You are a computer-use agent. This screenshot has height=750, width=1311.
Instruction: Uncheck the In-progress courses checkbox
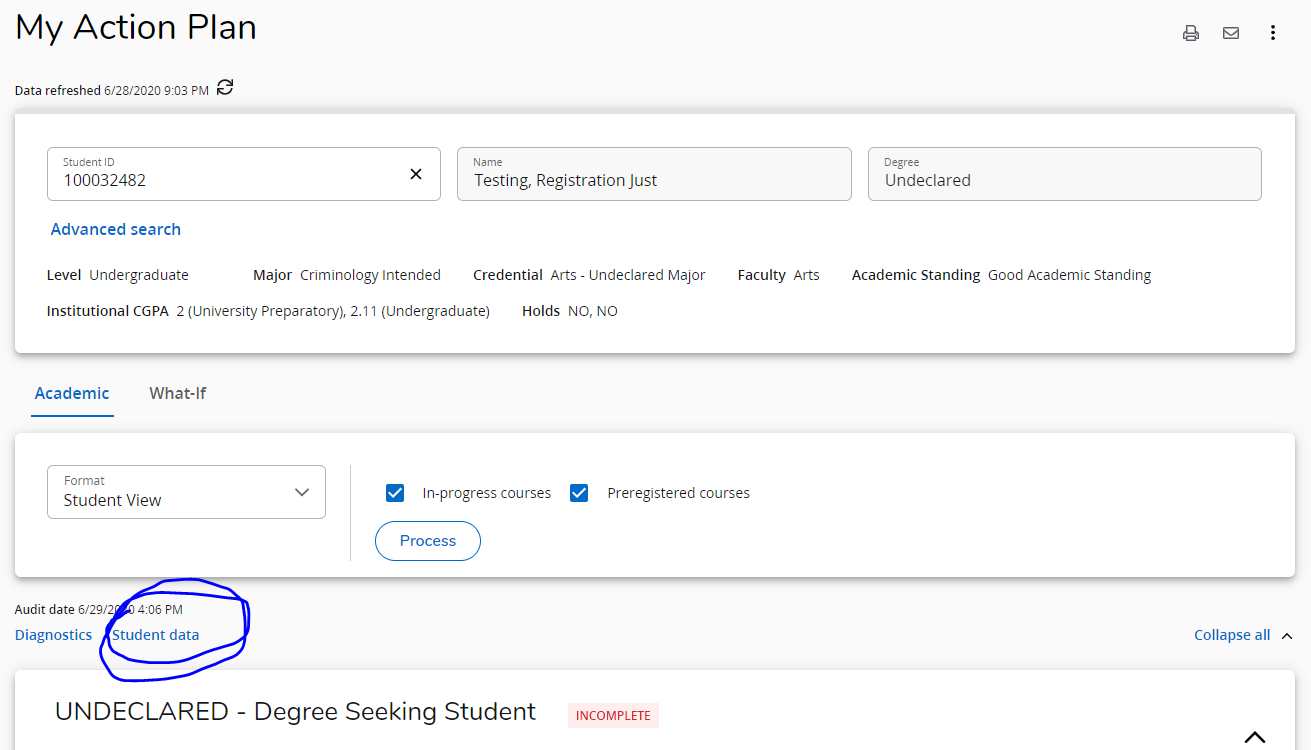395,493
